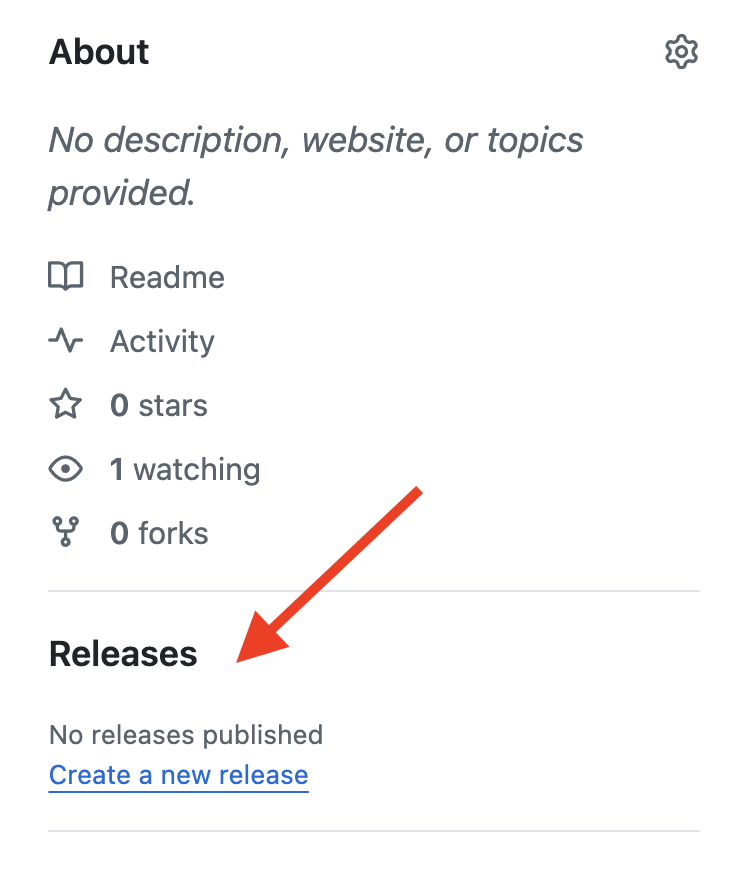This screenshot has height=870, width=746.
Task: Open the 1 watching link
Action: pyautogui.click(x=185, y=469)
